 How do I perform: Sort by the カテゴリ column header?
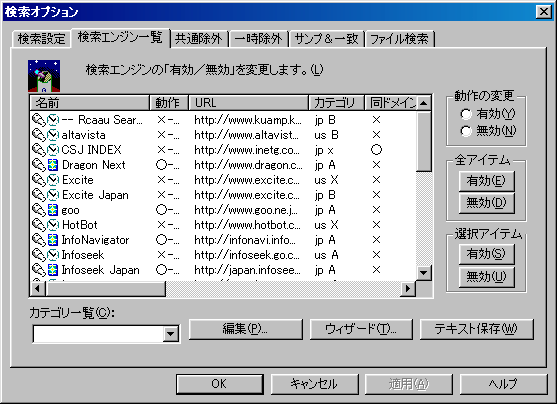coord(336,103)
